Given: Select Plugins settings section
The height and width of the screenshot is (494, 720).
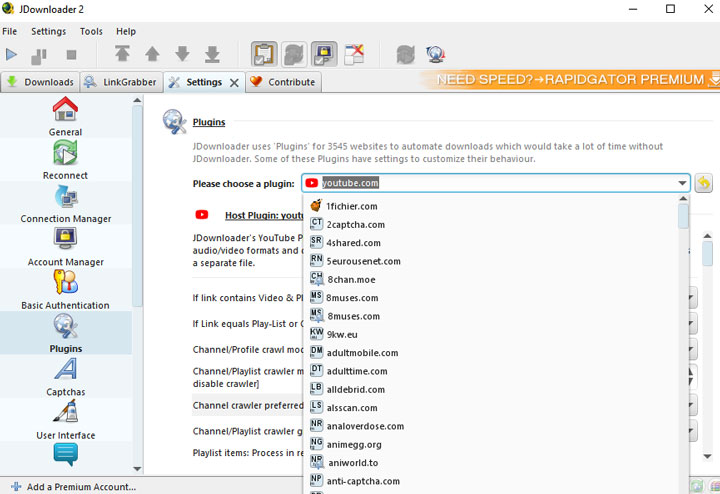Looking at the screenshot, I should coord(65,333).
